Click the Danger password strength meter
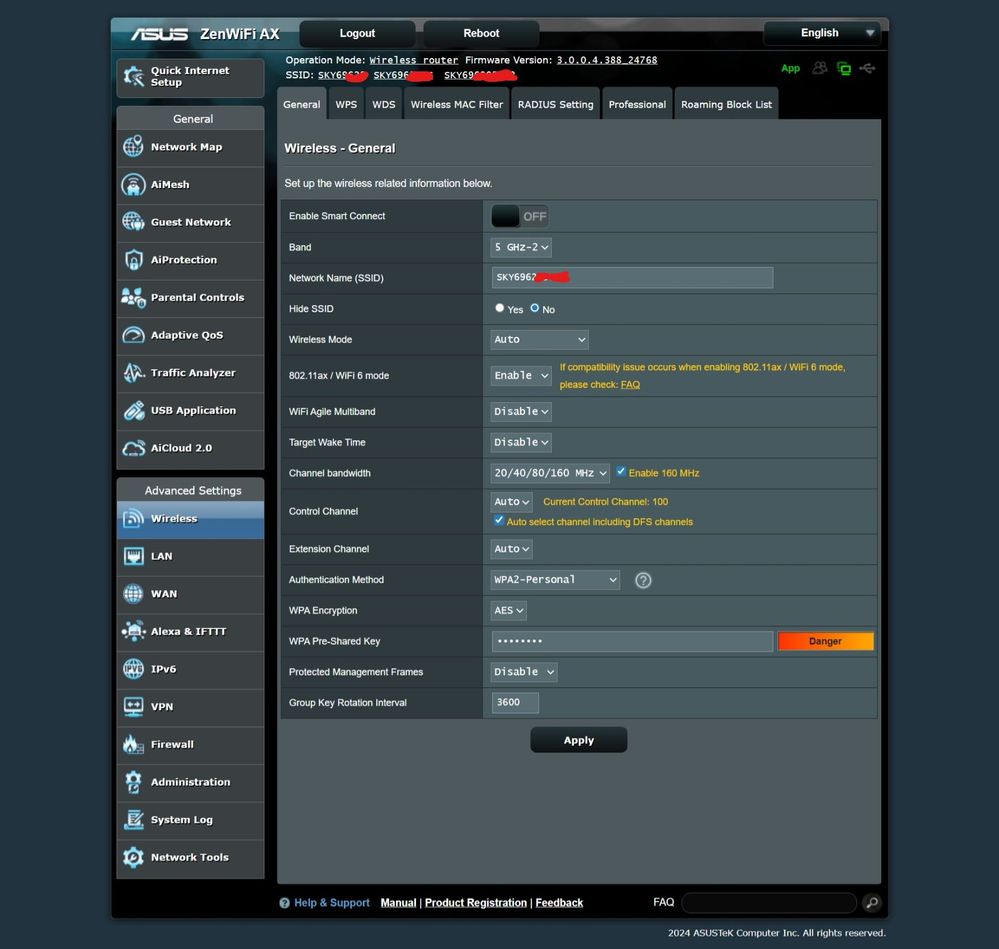Screen dimensions: 999x949 click(825, 641)
